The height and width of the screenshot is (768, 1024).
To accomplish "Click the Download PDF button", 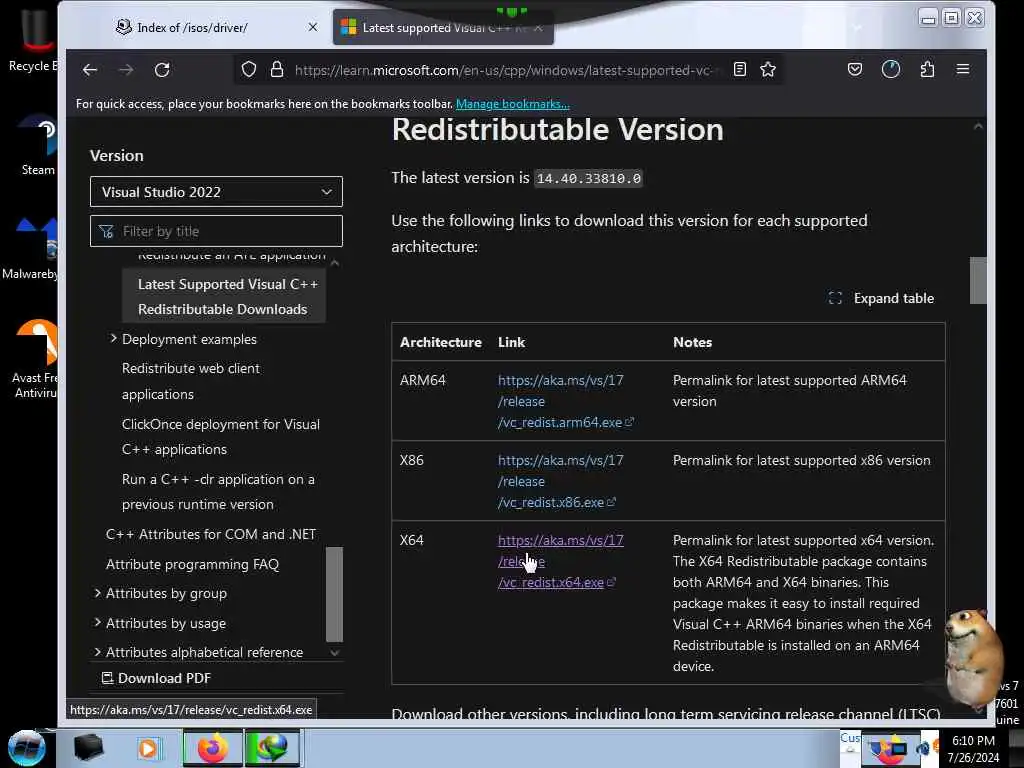I will (x=157, y=679).
